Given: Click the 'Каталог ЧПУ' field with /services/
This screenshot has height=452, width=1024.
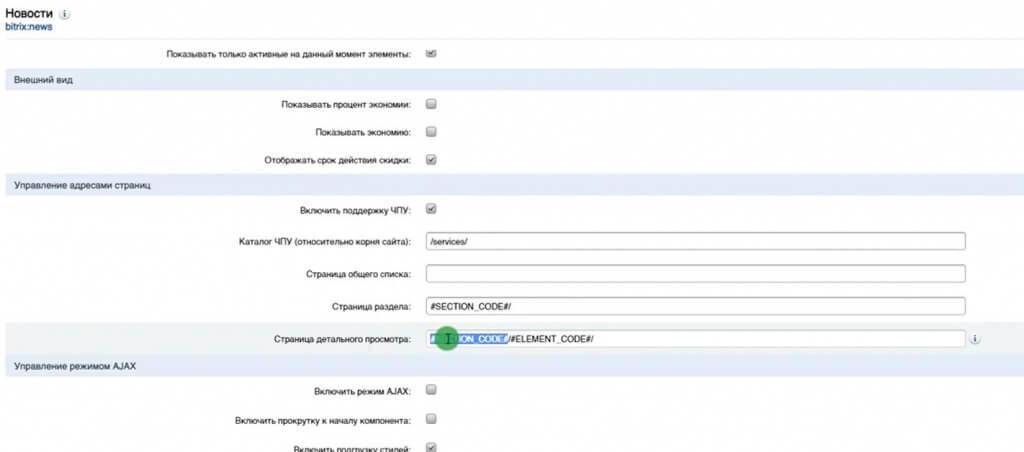Looking at the screenshot, I should [x=696, y=241].
